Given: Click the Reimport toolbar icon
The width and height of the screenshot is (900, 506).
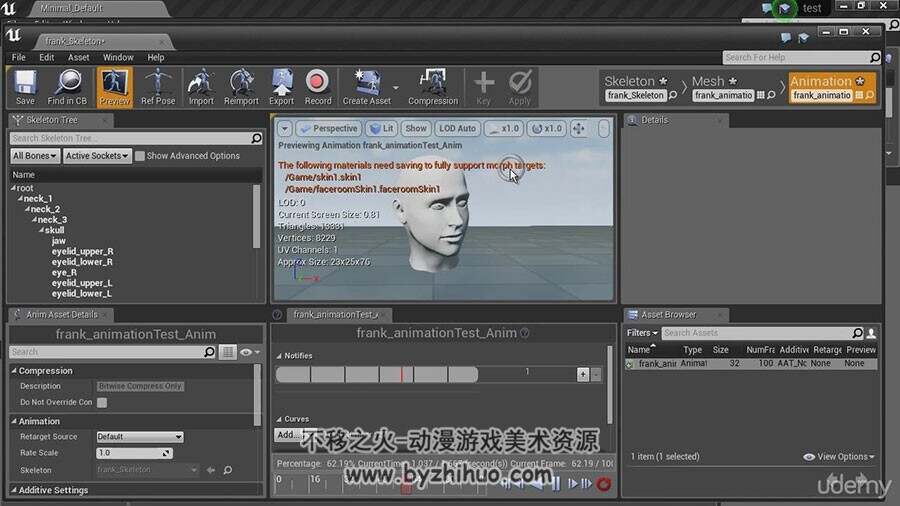Looking at the screenshot, I should point(241,87).
